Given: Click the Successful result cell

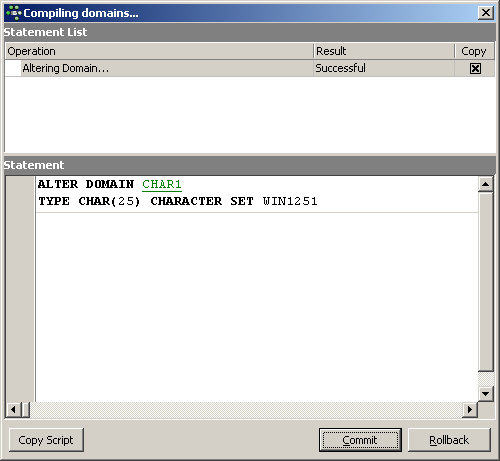Looking at the screenshot, I should (384, 68).
